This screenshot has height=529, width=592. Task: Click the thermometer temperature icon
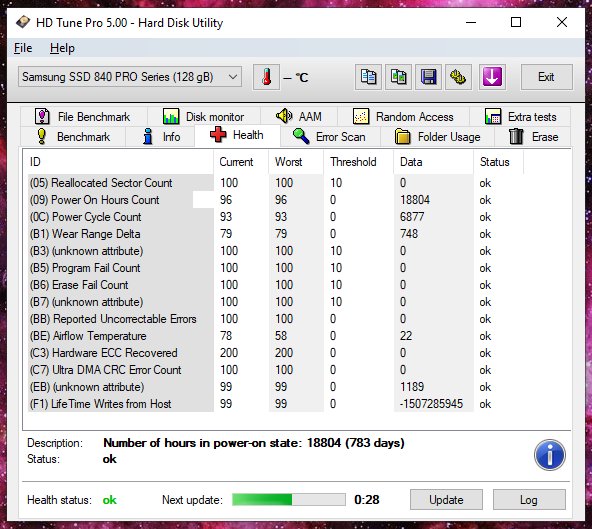[267, 77]
